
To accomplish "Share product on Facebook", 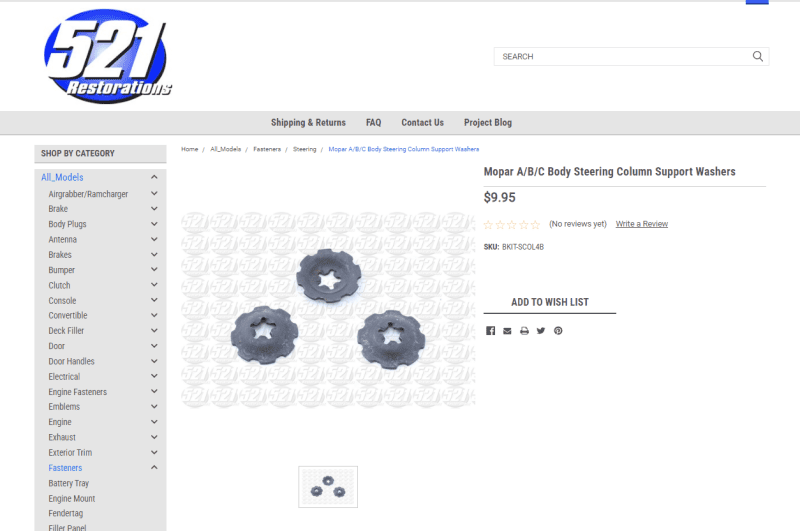I will 490,331.
